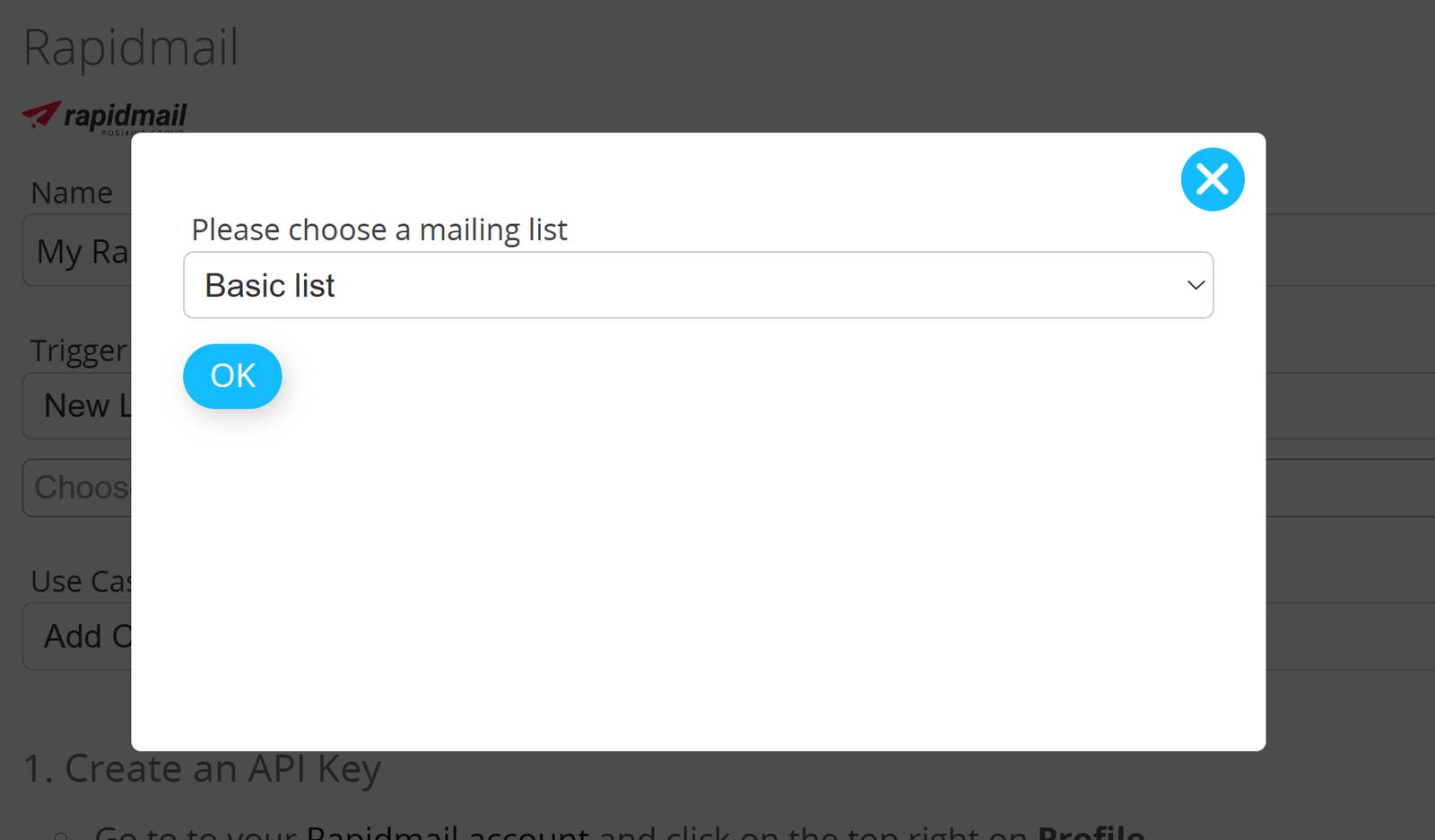
Task: Click the 'Choos' placeholder field under Trigger
Action: click(77, 488)
